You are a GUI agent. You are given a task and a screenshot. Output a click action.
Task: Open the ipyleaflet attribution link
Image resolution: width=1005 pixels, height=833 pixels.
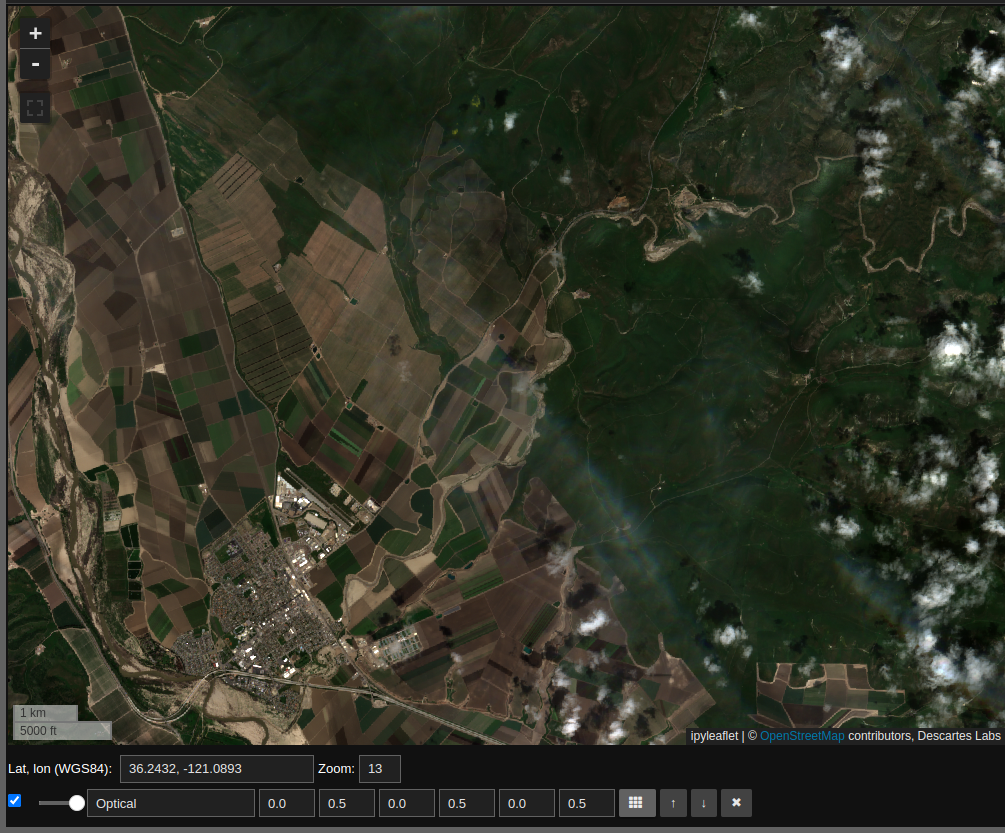click(x=714, y=736)
